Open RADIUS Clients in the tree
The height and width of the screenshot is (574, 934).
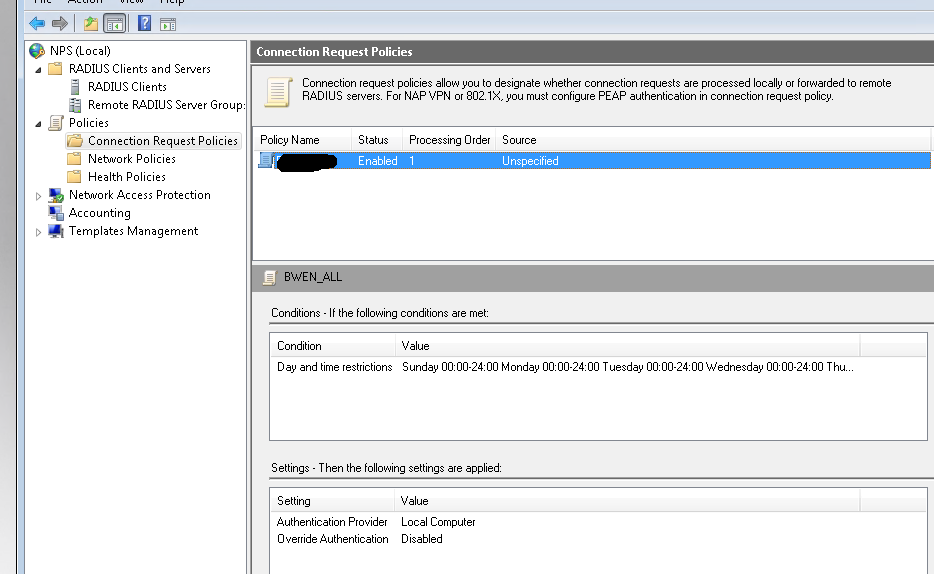[x=127, y=87]
